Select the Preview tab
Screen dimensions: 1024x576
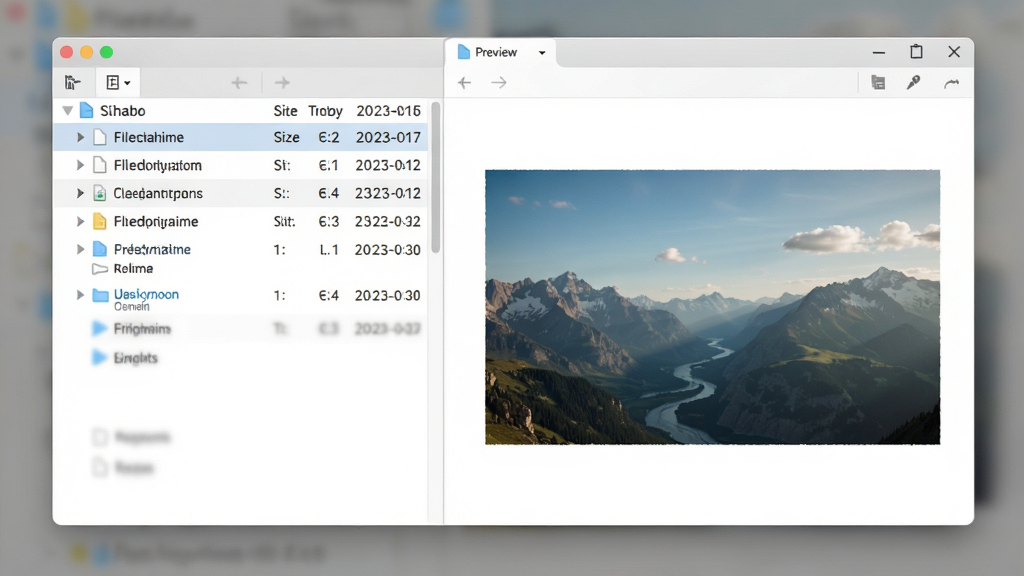501,52
